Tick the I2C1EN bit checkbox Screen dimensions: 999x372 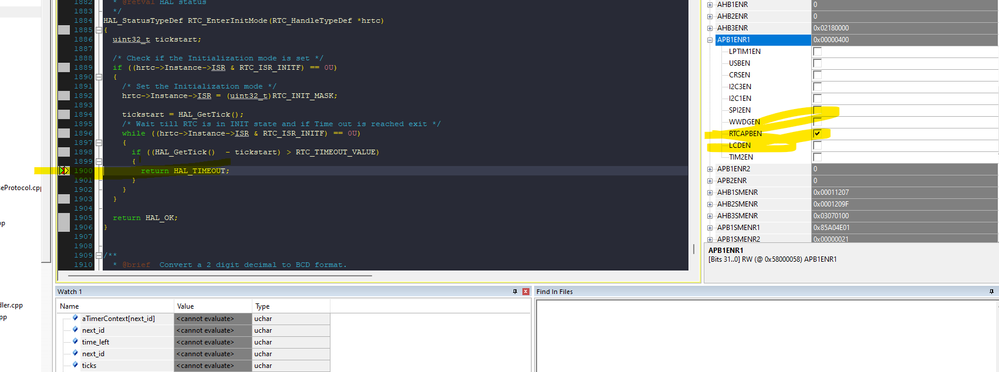tap(817, 98)
